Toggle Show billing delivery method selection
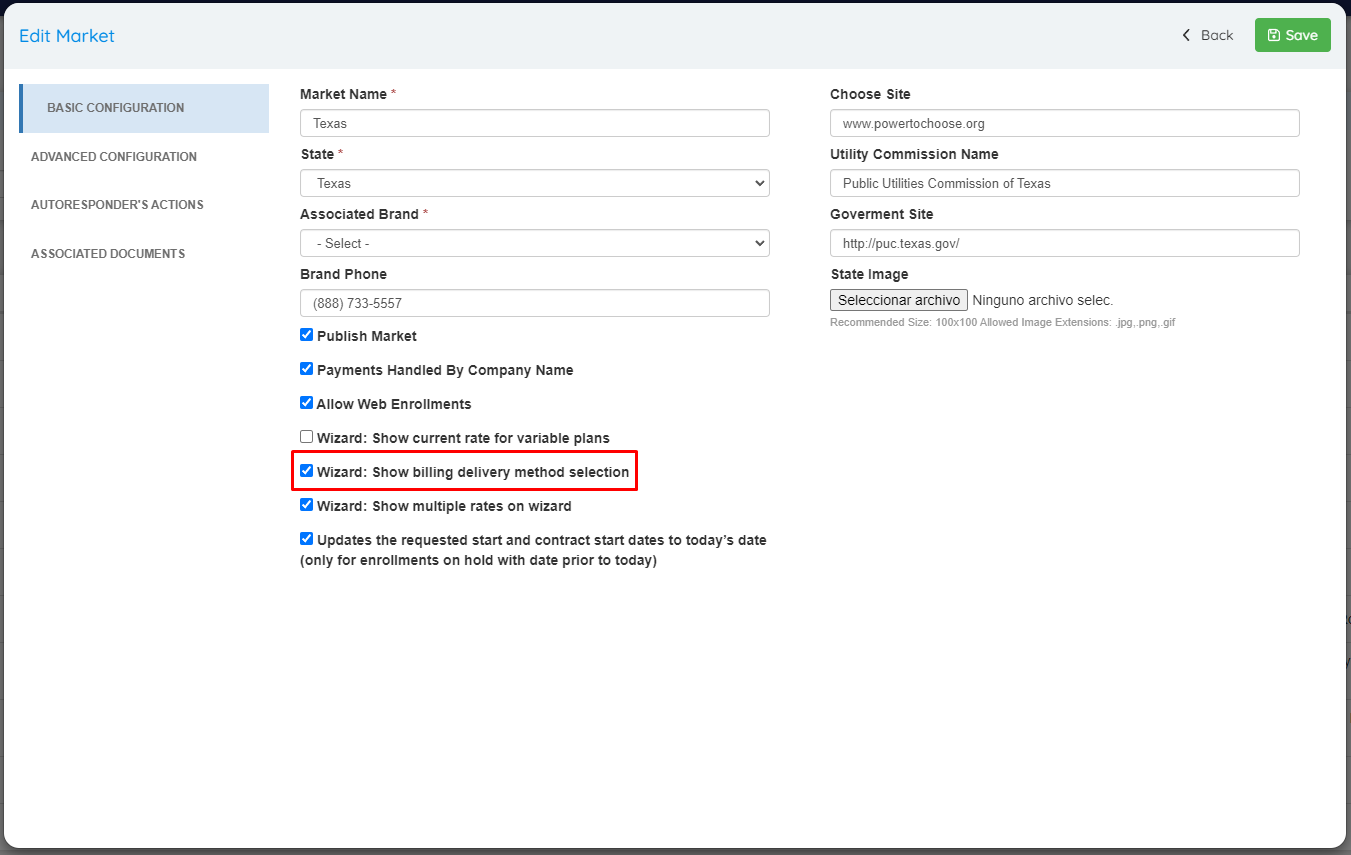Screen dimensions: 1351x855 307,471
